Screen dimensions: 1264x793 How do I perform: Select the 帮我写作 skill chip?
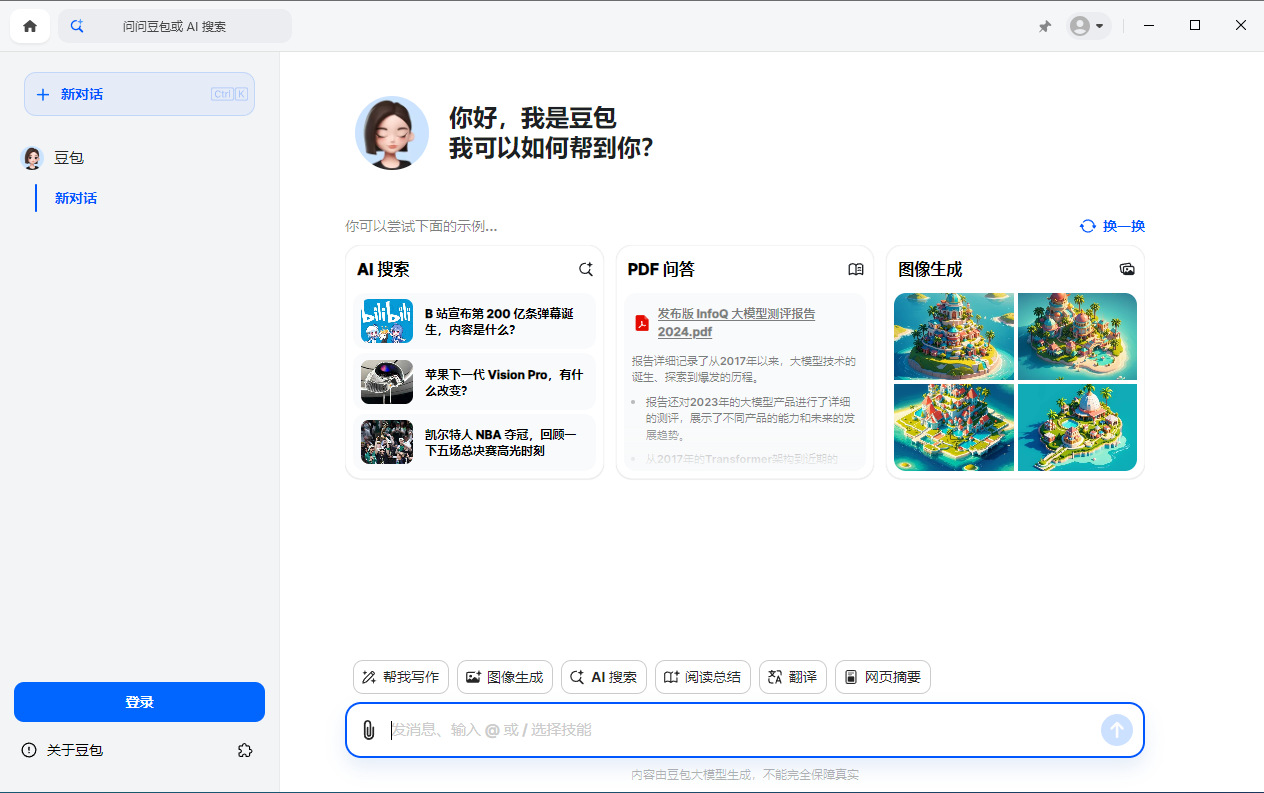coord(401,677)
